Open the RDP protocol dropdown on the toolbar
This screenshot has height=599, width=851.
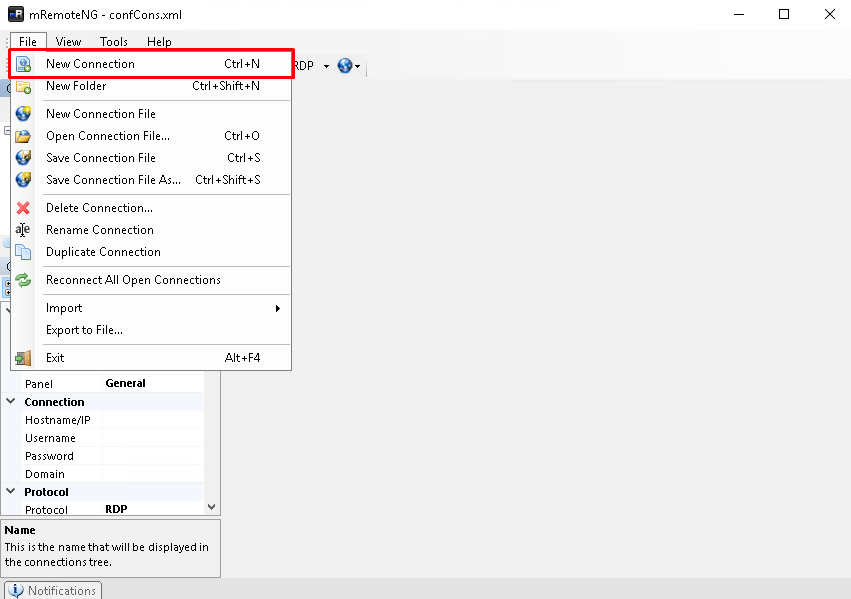coord(325,66)
